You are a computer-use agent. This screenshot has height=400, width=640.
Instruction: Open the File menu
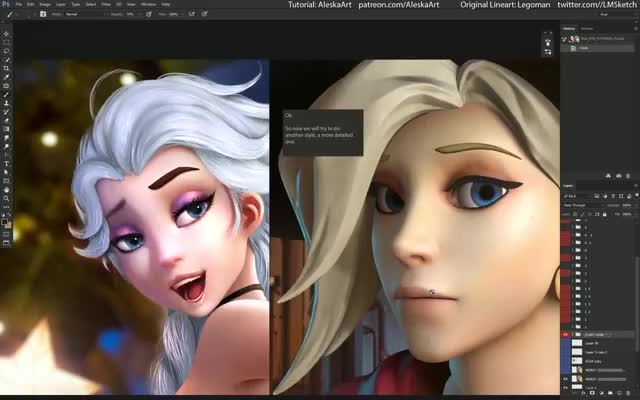18,4
